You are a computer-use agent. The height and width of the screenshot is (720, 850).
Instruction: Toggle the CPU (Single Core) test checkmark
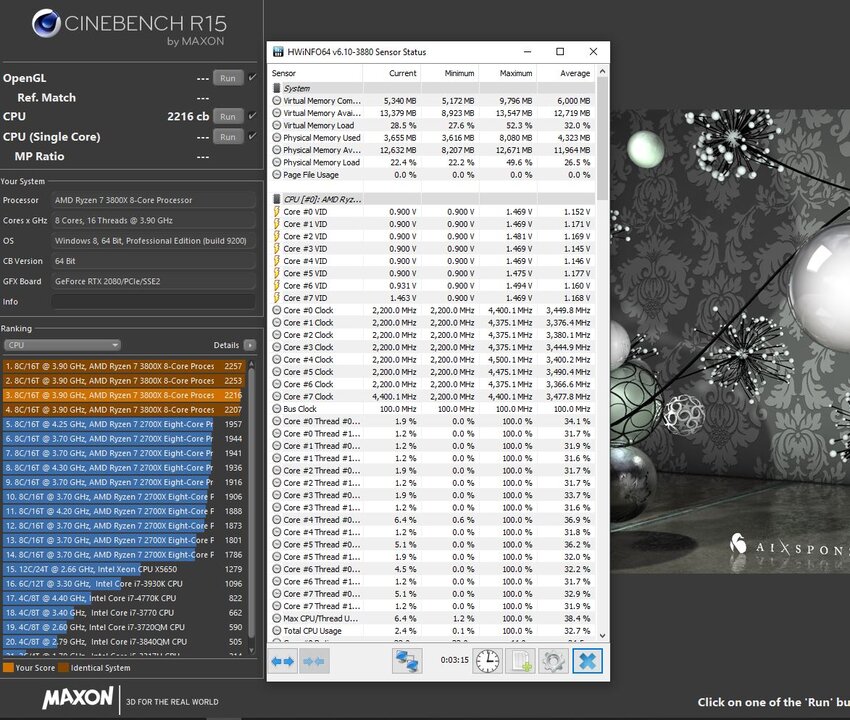click(x=252, y=136)
